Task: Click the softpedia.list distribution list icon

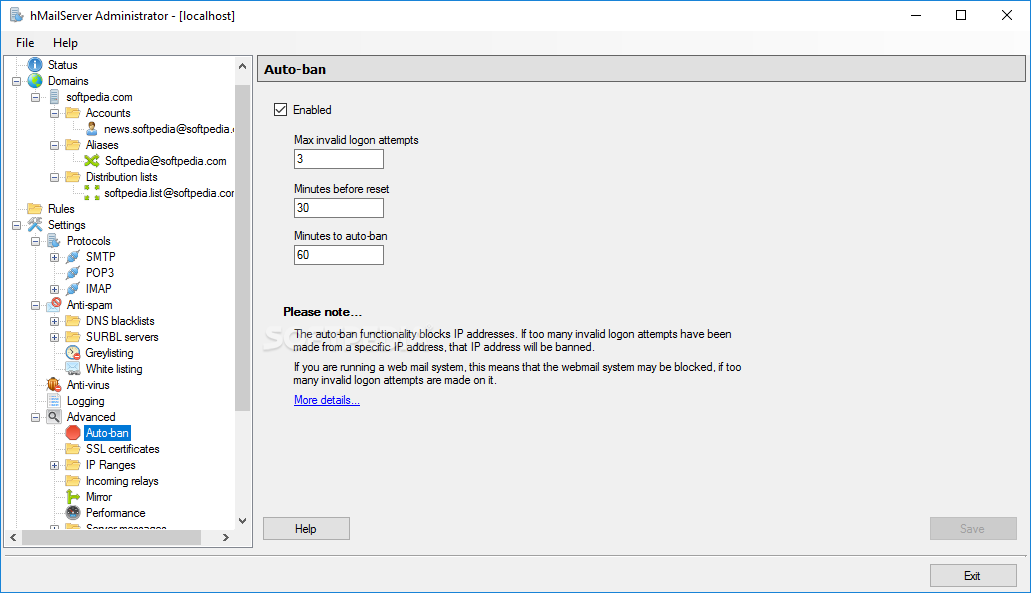Action: (92, 193)
